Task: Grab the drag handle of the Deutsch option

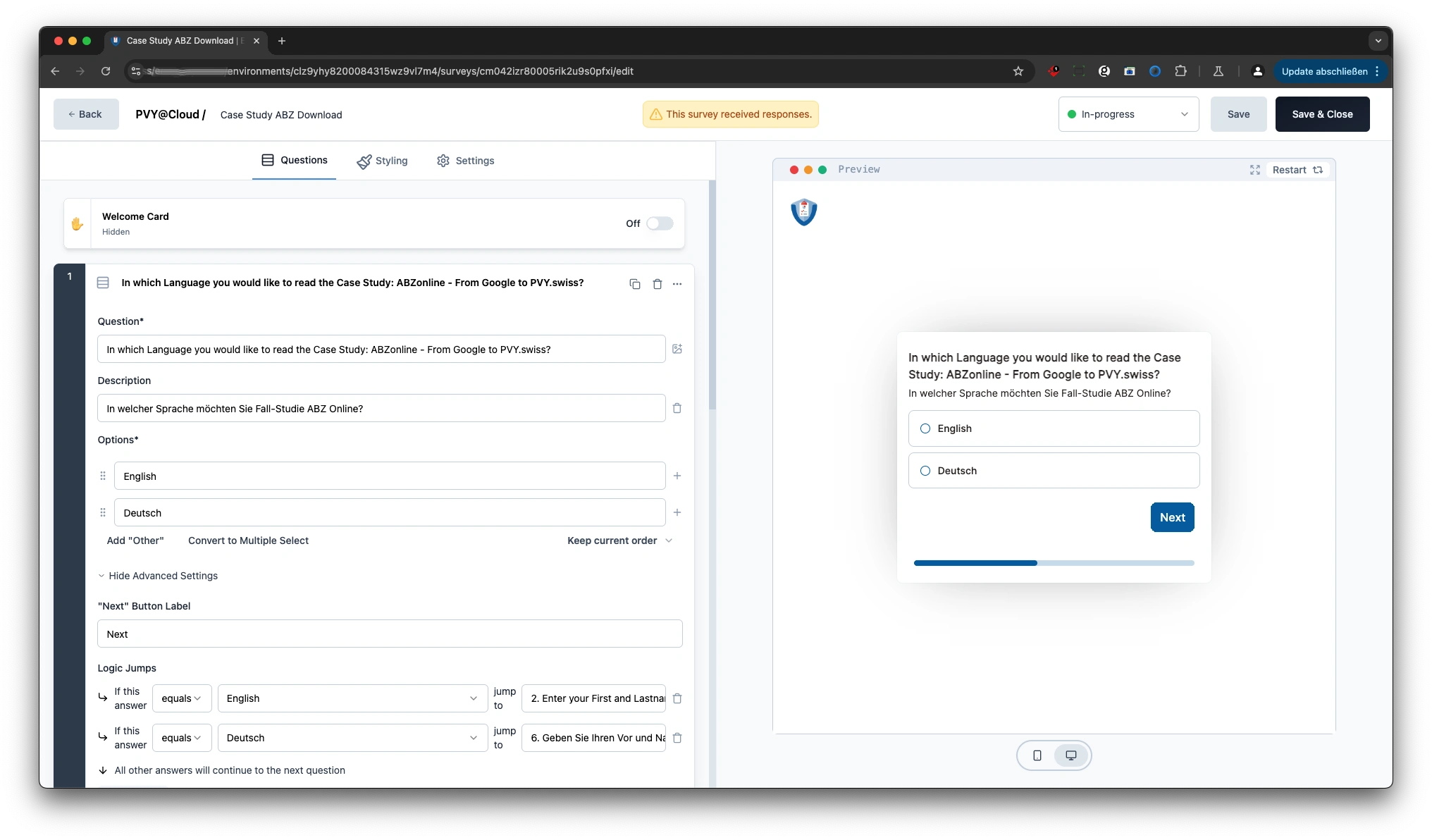Action: [x=103, y=512]
